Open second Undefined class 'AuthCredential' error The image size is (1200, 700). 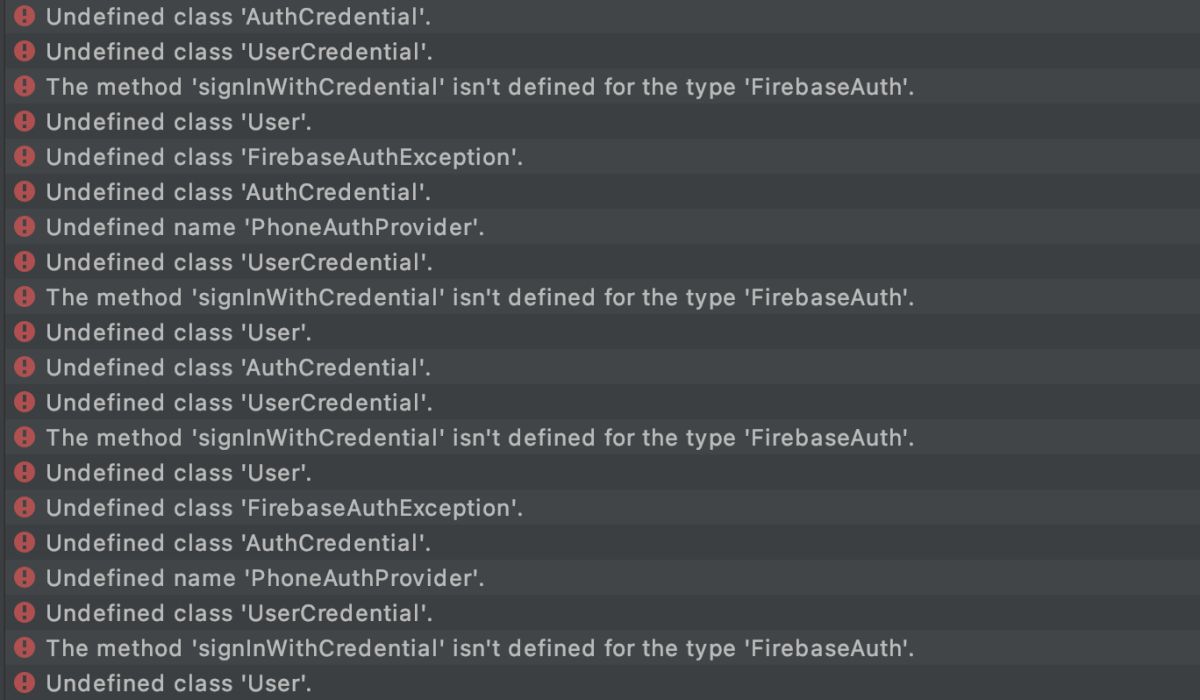click(238, 192)
